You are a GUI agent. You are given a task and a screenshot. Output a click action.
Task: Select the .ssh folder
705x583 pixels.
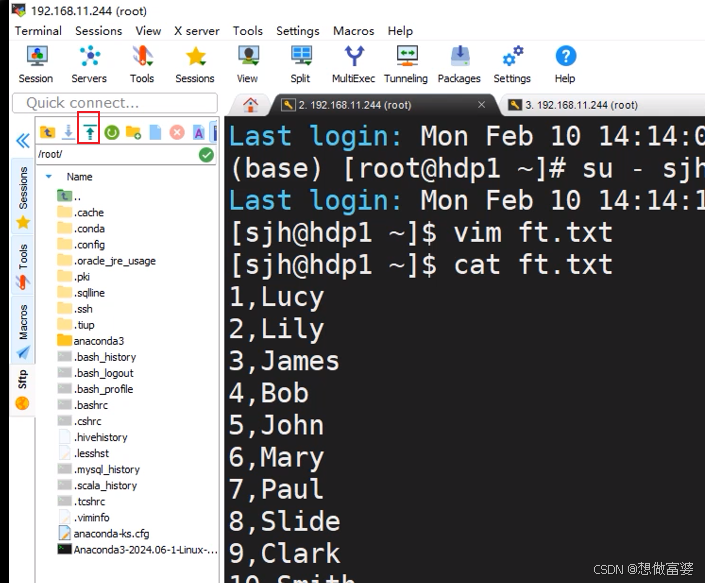coord(75,309)
